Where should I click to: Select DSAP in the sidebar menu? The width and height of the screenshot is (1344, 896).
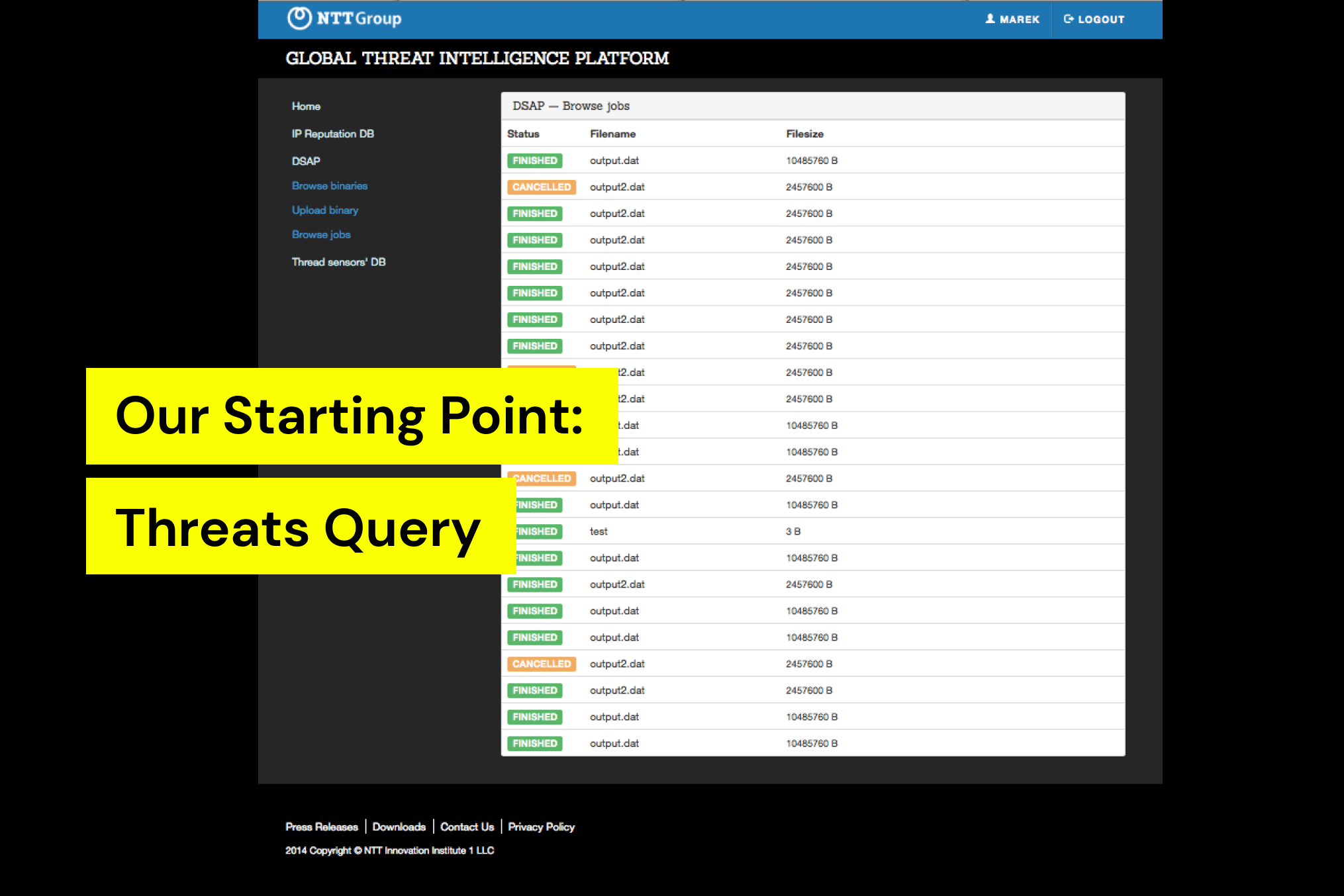tap(306, 161)
